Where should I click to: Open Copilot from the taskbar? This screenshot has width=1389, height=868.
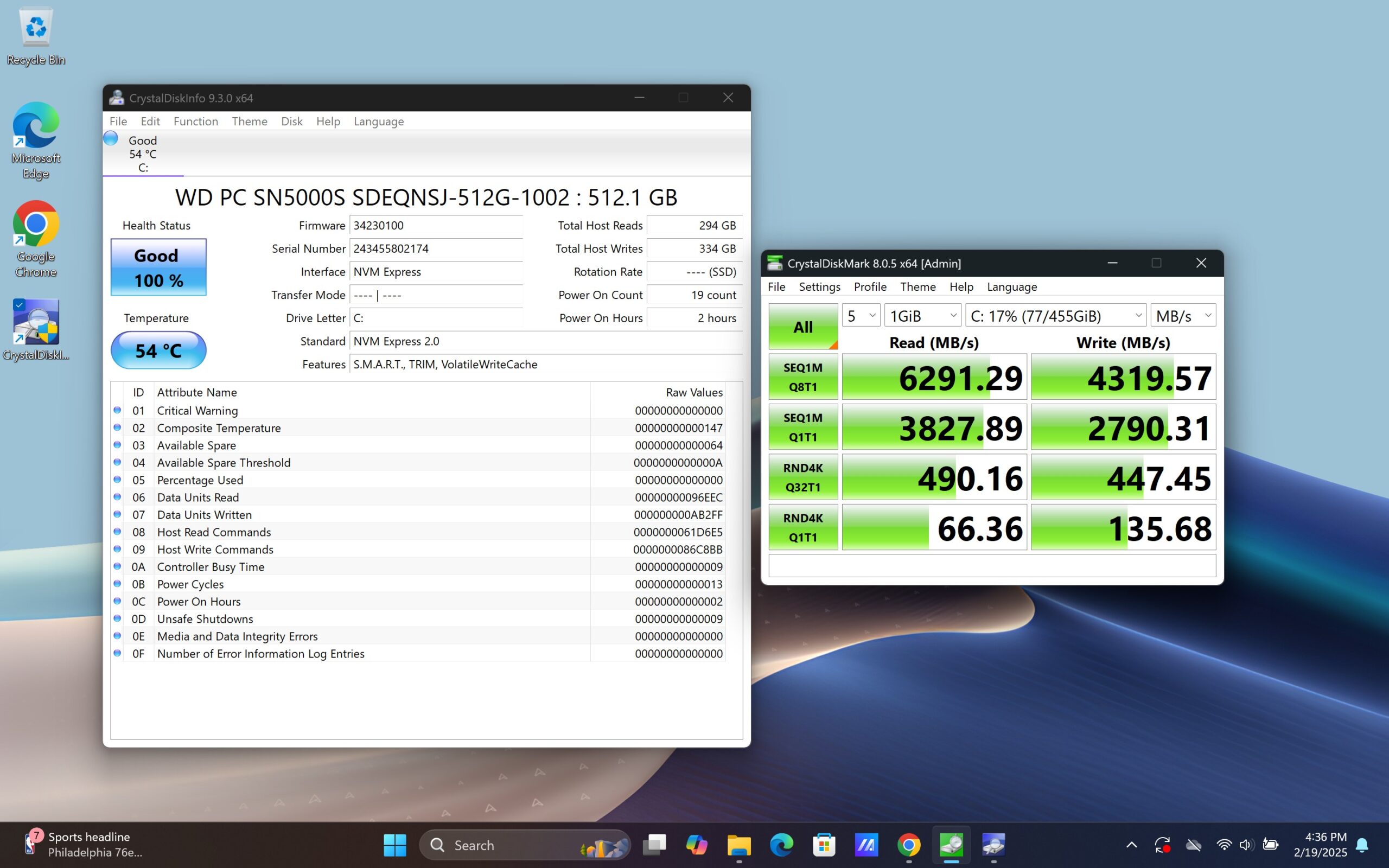pos(696,845)
